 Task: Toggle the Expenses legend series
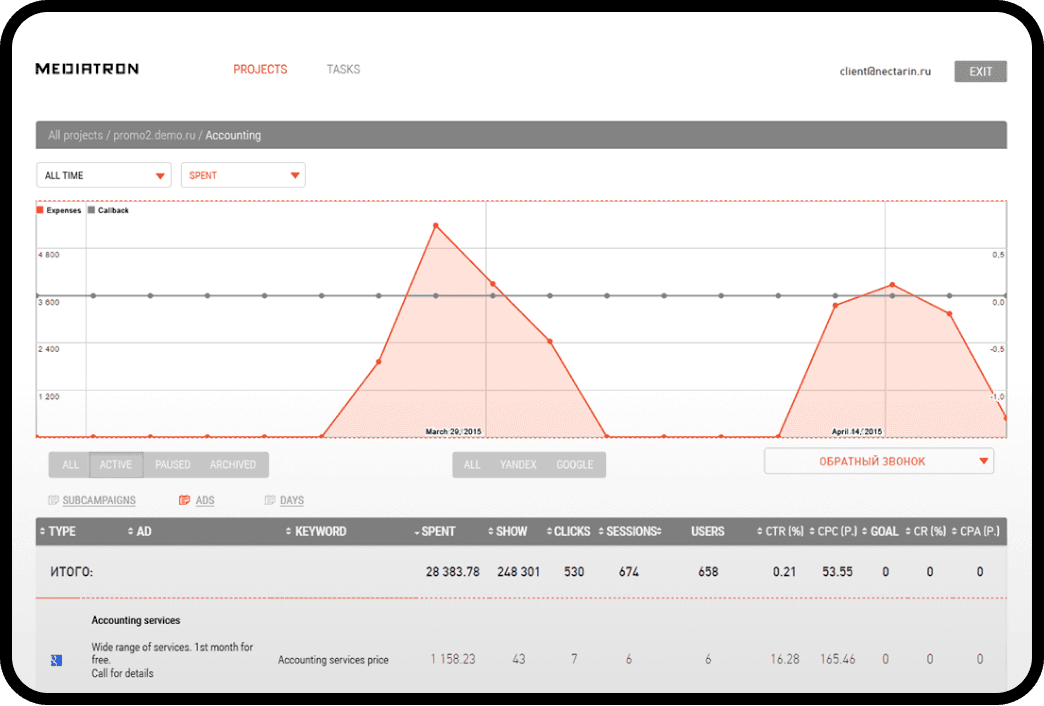click(x=59, y=210)
